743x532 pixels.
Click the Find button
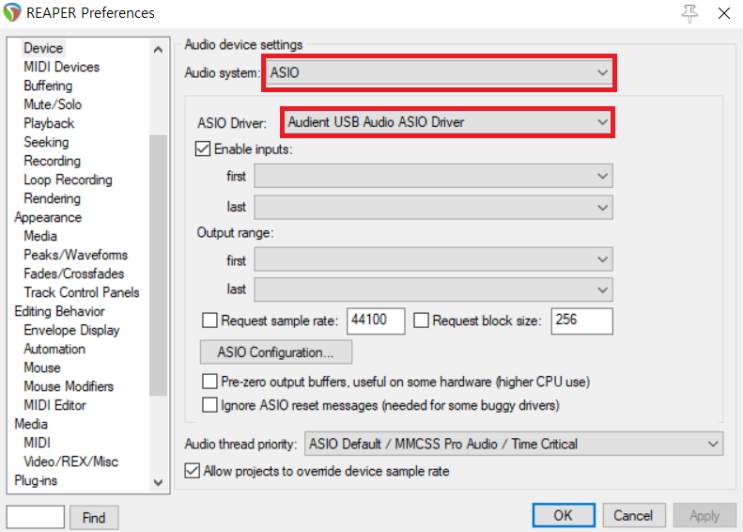click(x=94, y=517)
